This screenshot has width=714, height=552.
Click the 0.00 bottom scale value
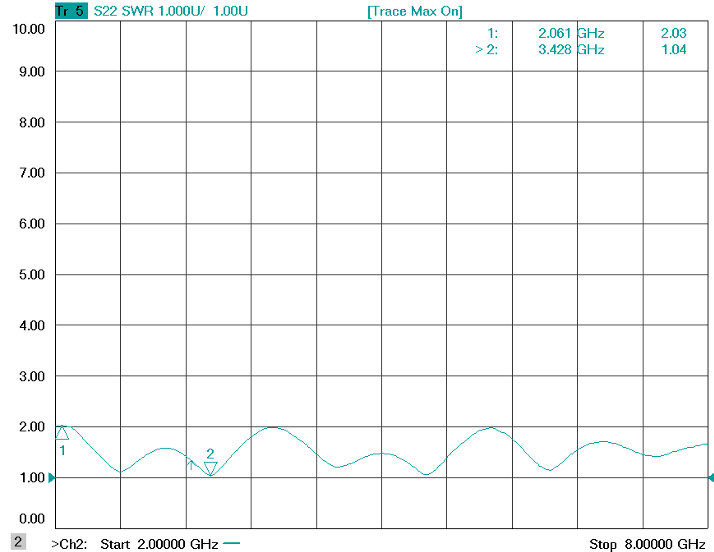32,519
